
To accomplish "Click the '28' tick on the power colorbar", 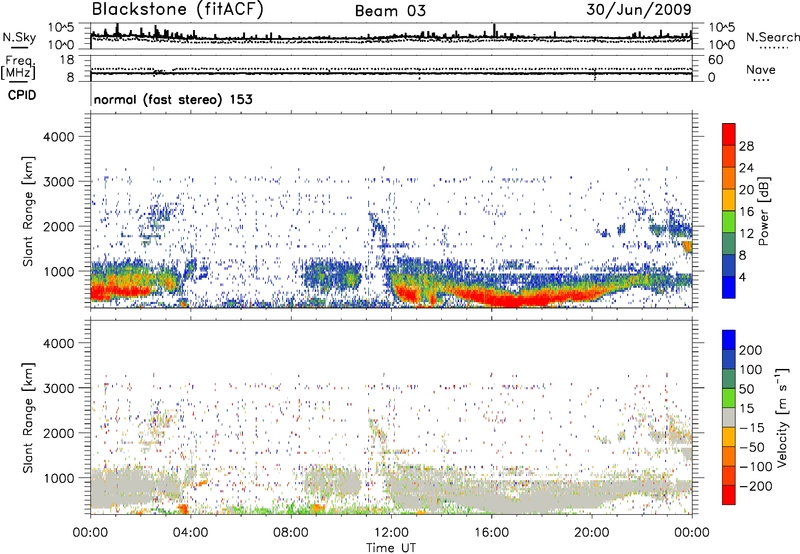I will 746,146.
